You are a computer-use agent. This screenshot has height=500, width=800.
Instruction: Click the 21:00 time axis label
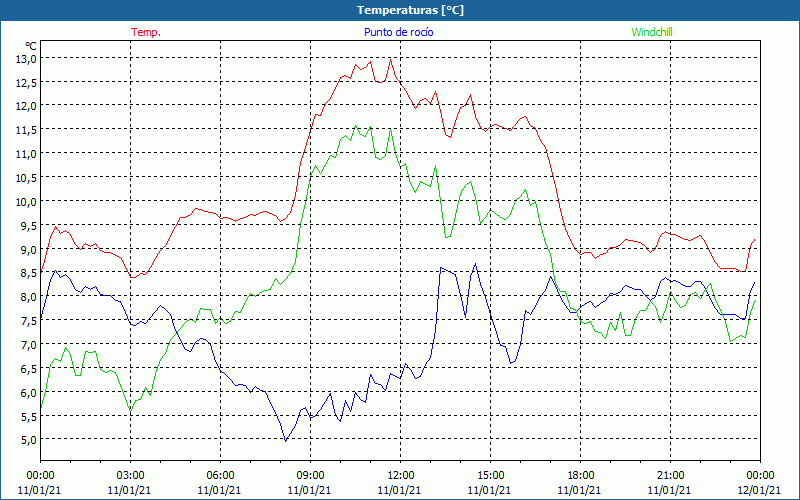(x=670, y=475)
